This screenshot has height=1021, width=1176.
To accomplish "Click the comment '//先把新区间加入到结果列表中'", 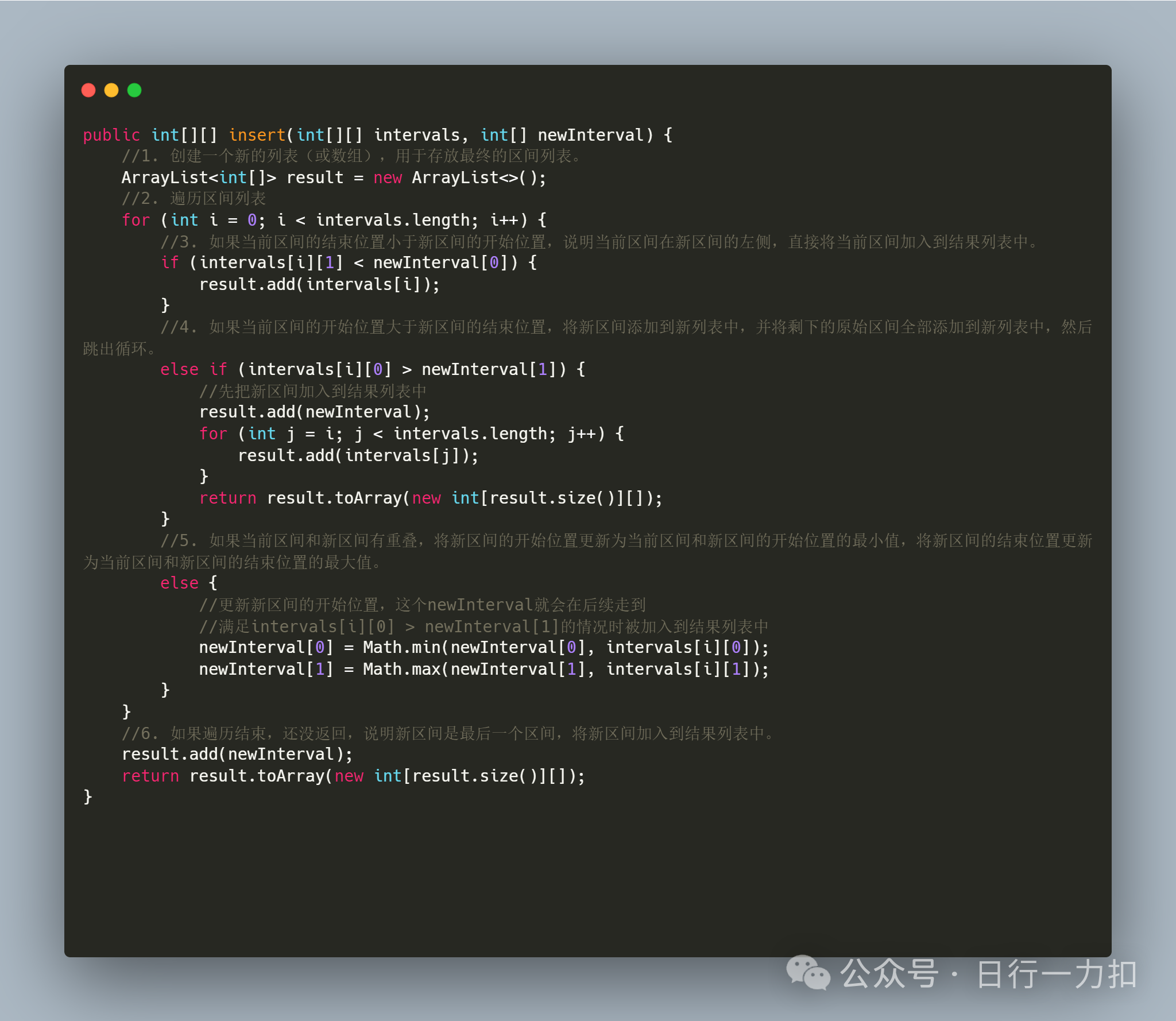I will [313, 391].
